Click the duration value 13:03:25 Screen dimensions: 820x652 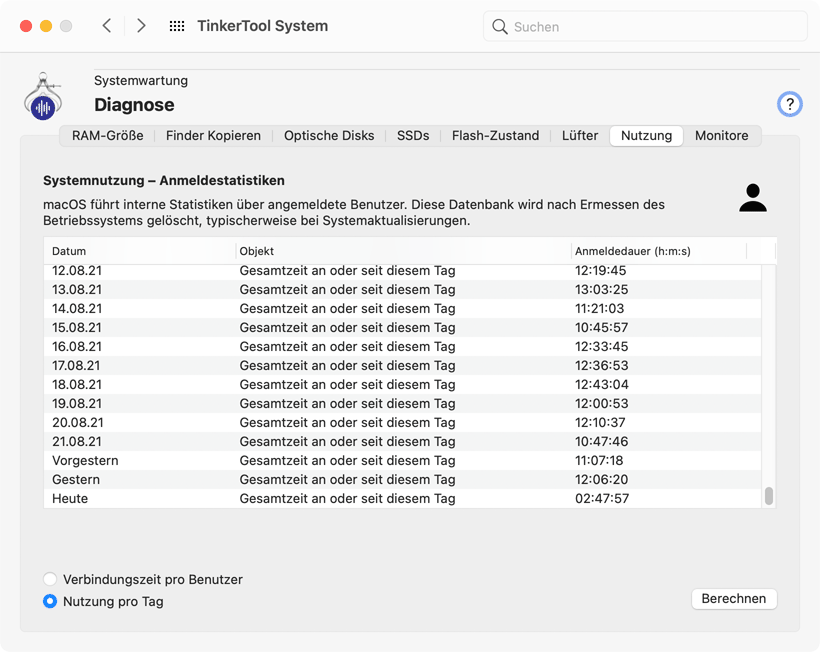tap(601, 290)
